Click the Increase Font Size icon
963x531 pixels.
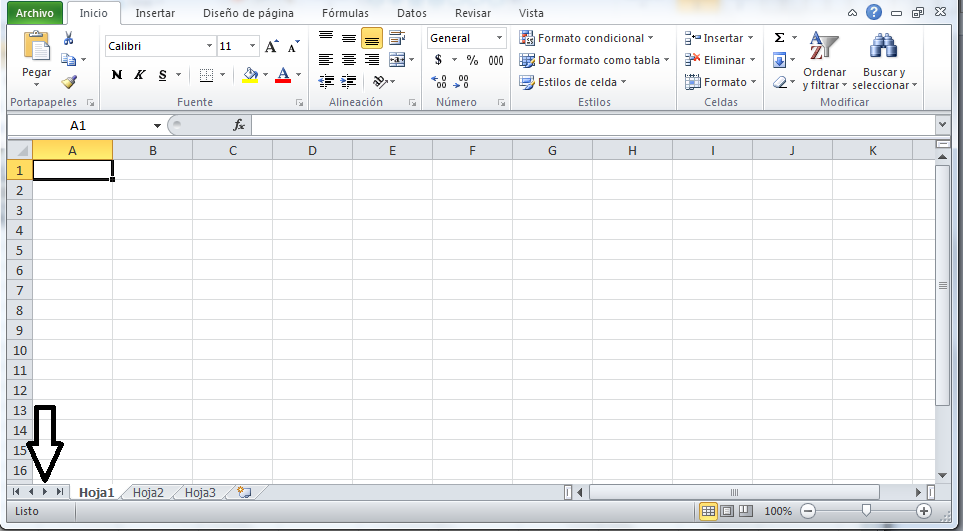tap(272, 47)
